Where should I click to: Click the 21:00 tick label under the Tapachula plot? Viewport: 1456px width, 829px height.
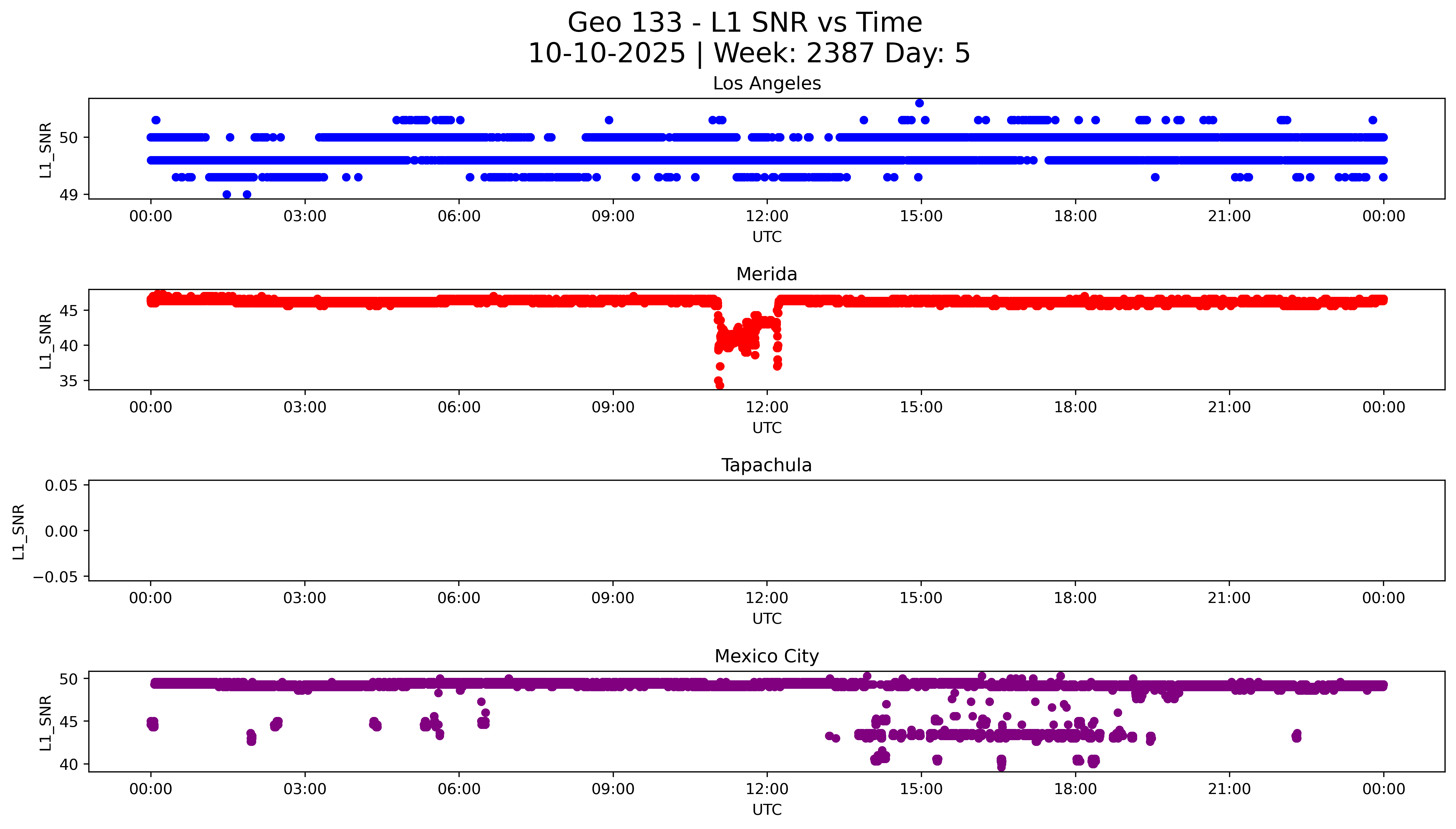click(1229, 598)
